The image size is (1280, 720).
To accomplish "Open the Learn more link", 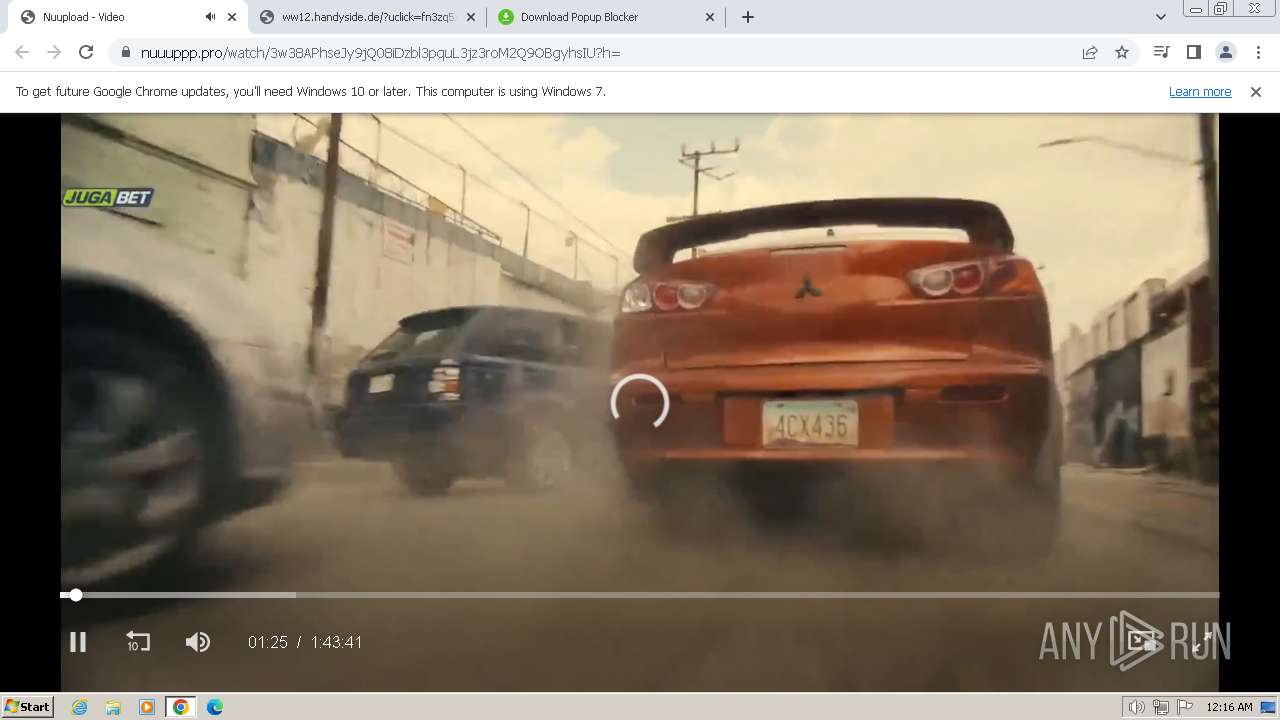I will [x=1200, y=91].
